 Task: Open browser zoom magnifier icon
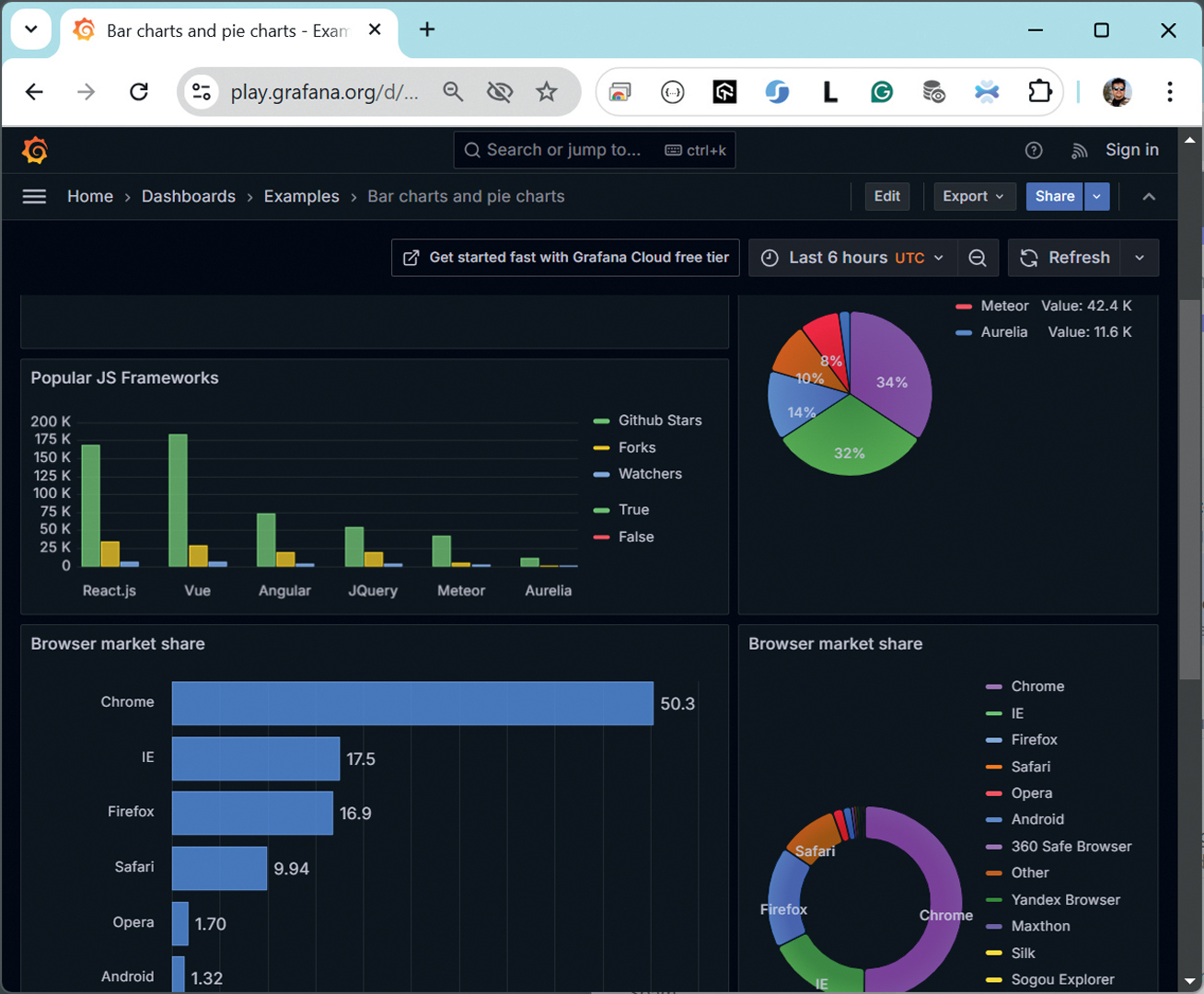pyautogui.click(x=453, y=92)
